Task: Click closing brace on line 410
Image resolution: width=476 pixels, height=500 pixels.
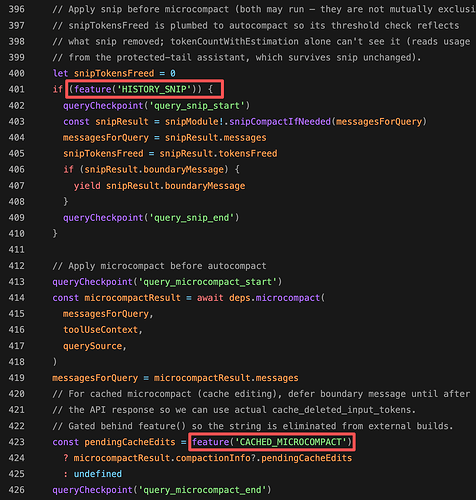Action: (x=55, y=234)
